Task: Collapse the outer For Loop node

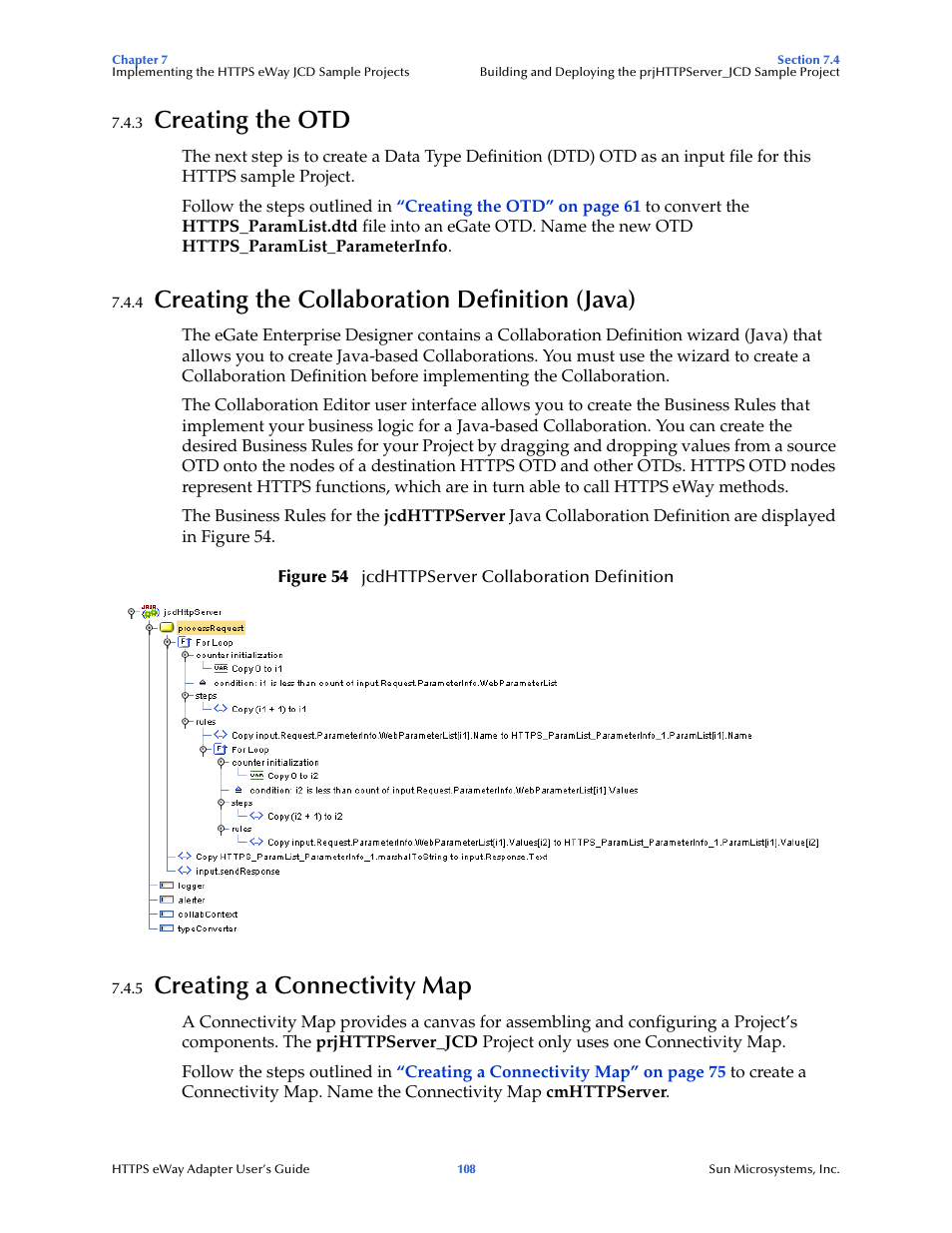Action: click(167, 642)
